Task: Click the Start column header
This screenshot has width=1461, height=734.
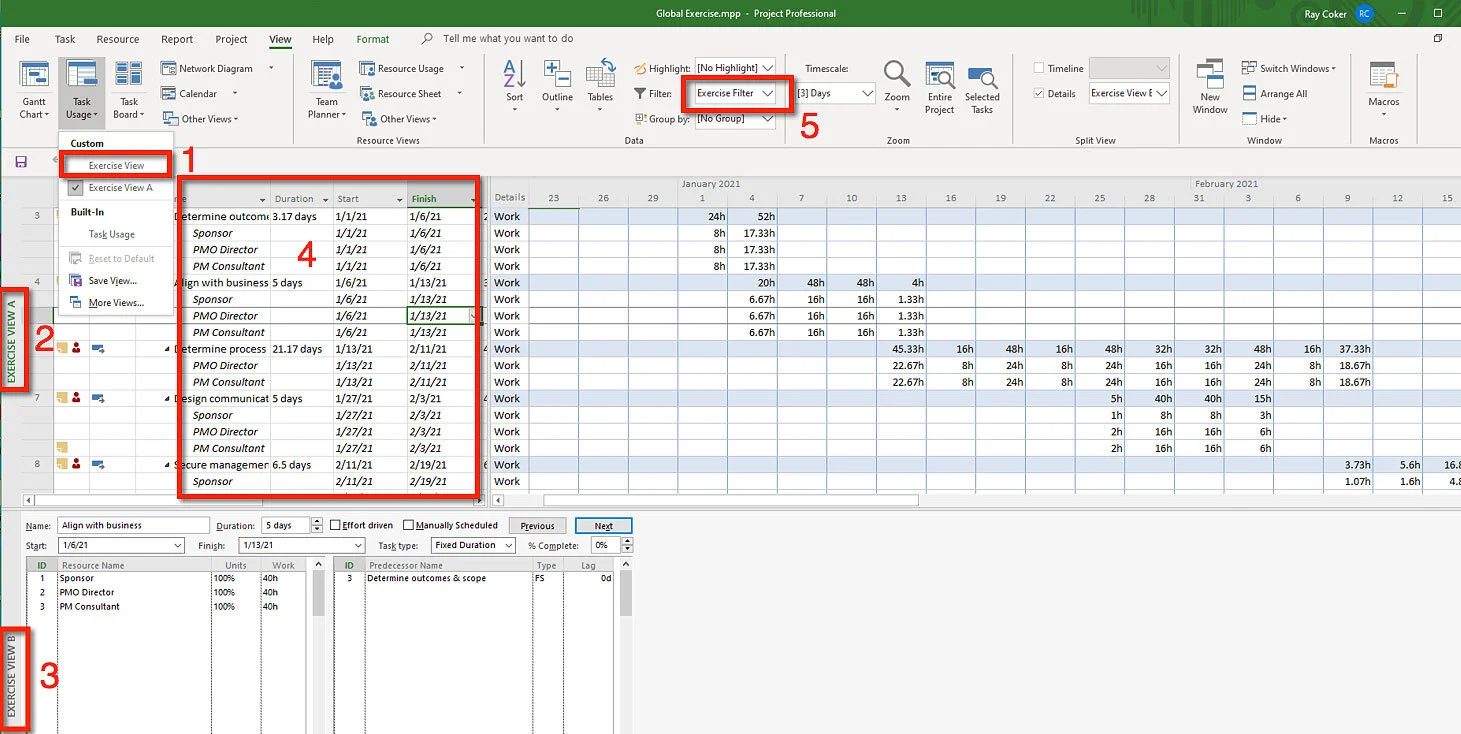Action: point(369,199)
